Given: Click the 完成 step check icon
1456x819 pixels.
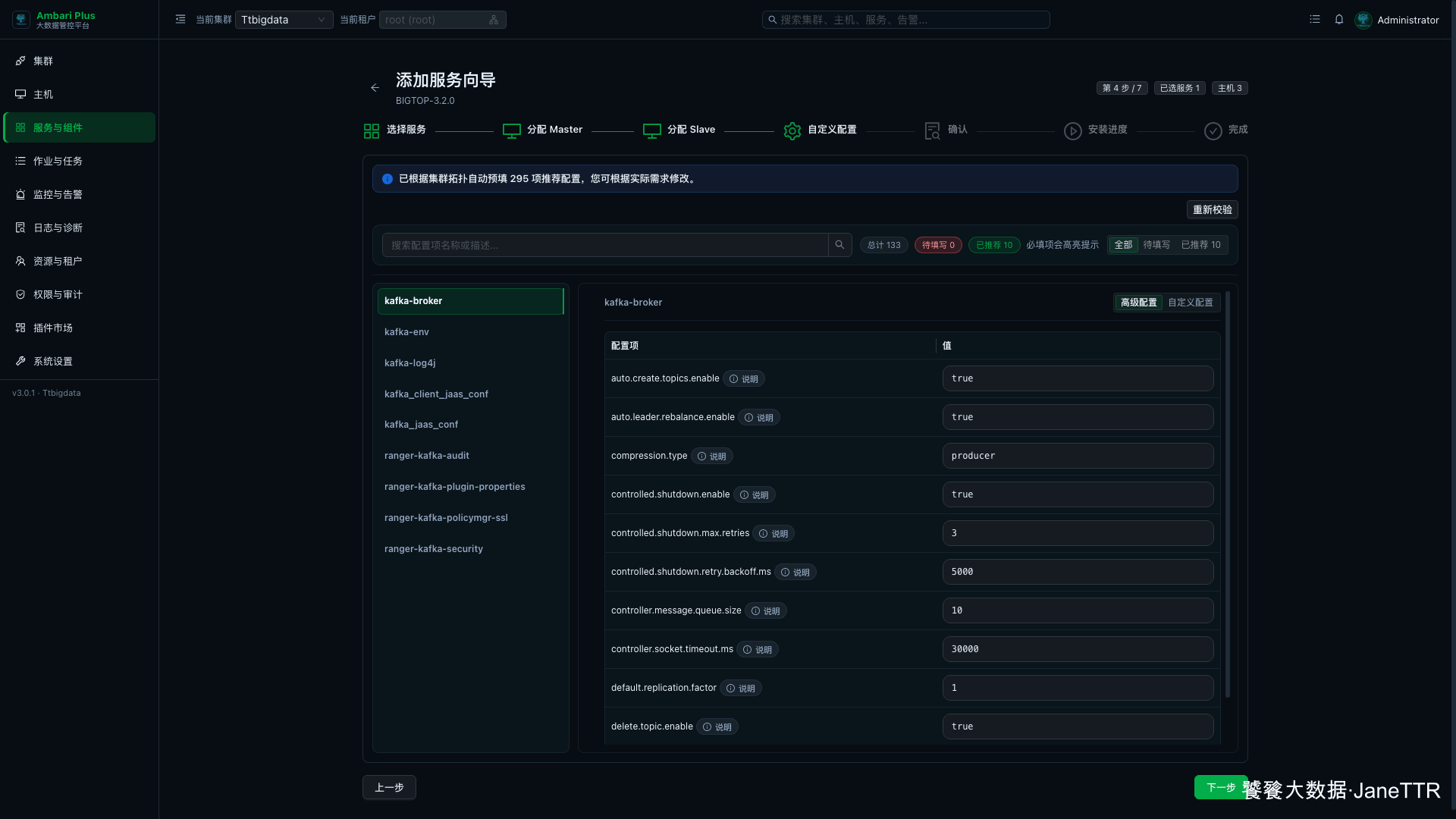Looking at the screenshot, I should click(x=1213, y=131).
